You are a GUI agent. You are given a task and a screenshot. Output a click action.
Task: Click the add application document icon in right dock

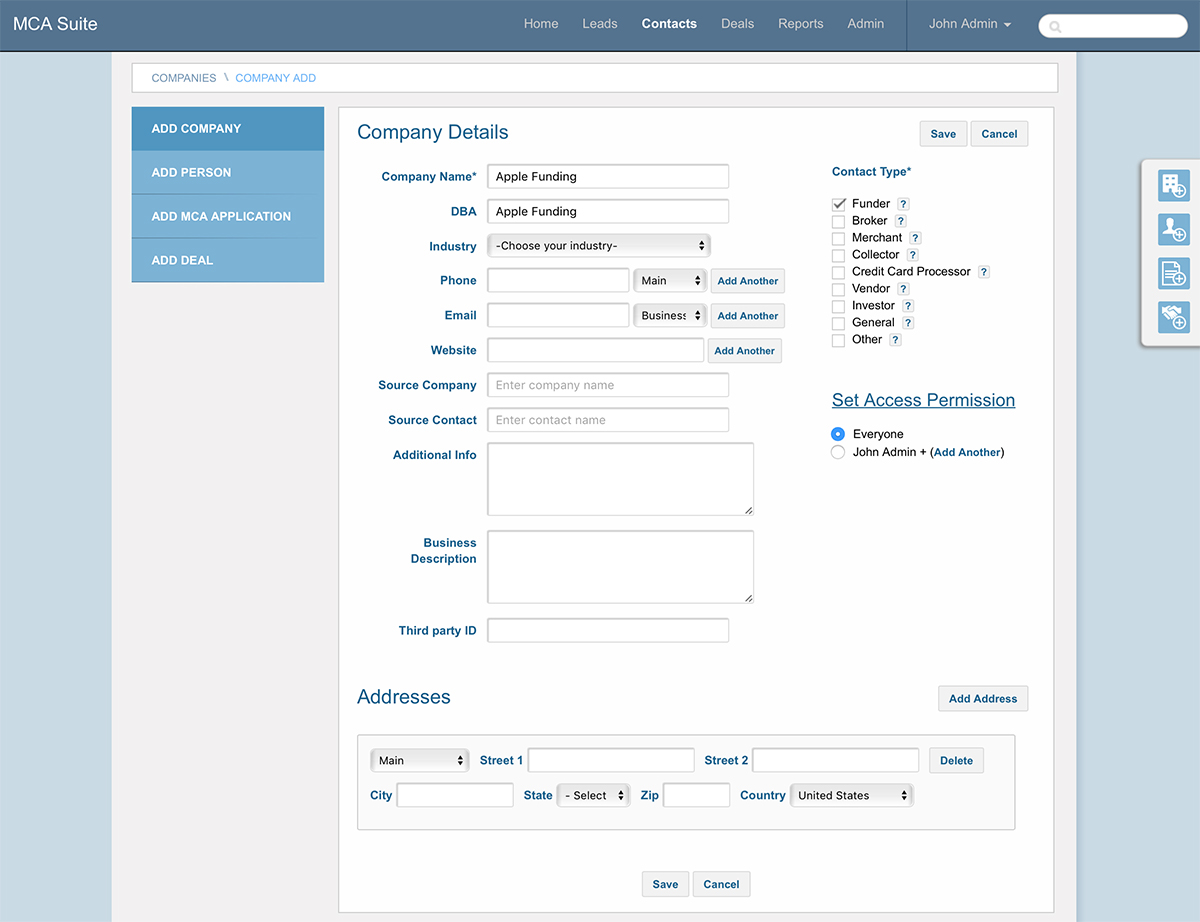point(1173,272)
